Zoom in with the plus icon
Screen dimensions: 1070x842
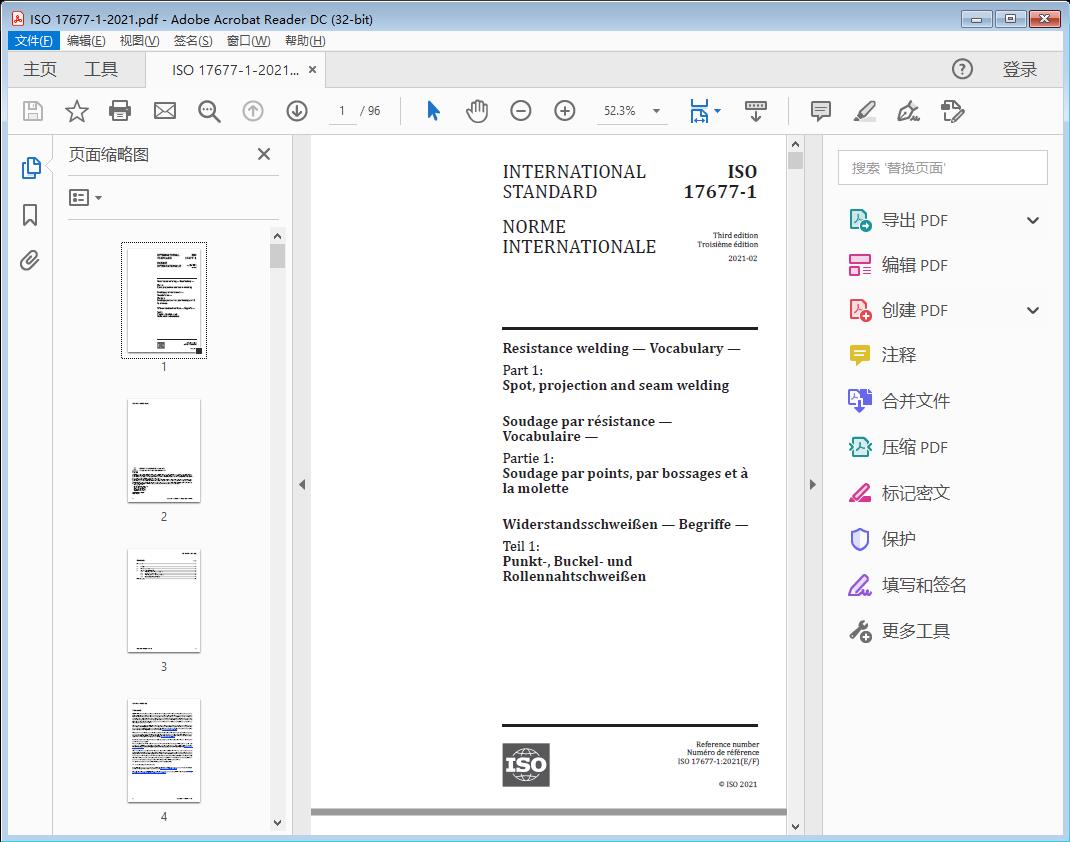pos(565,111)
